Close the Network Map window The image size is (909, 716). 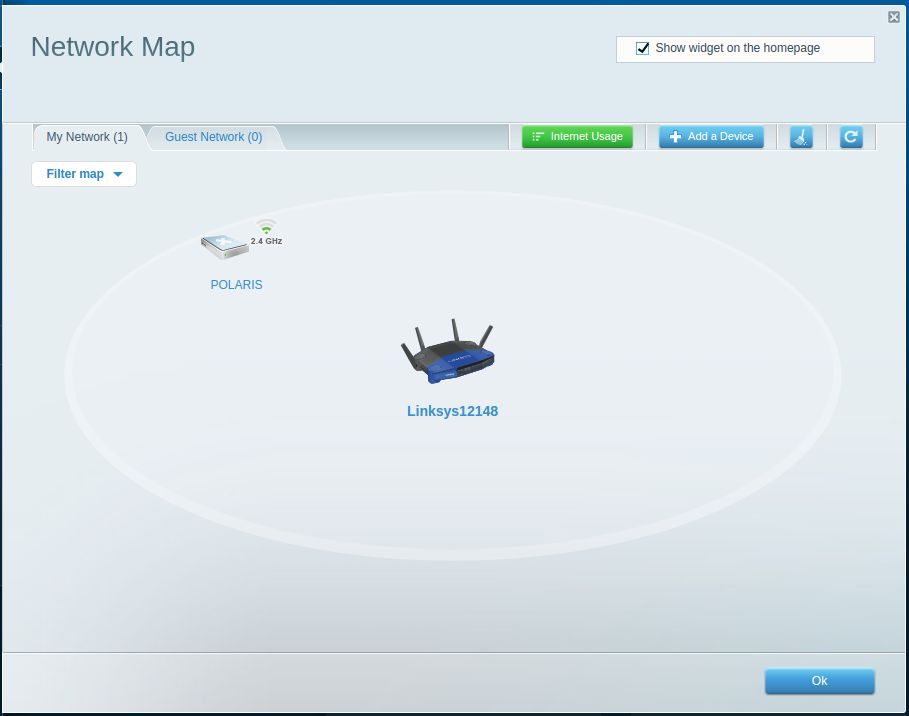(x=893, y=16)
